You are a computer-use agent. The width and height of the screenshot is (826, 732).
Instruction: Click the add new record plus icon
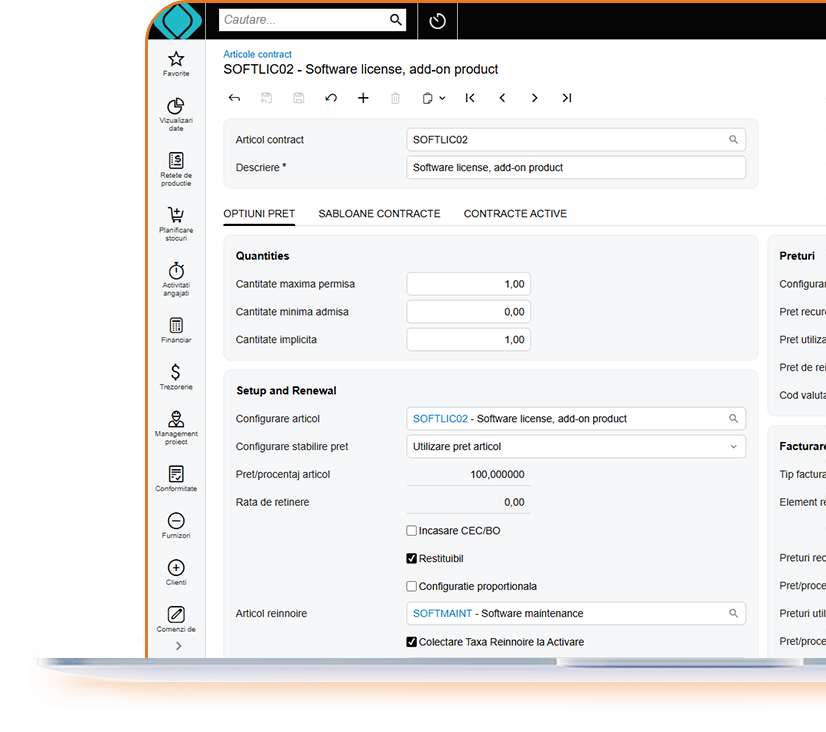363,98
